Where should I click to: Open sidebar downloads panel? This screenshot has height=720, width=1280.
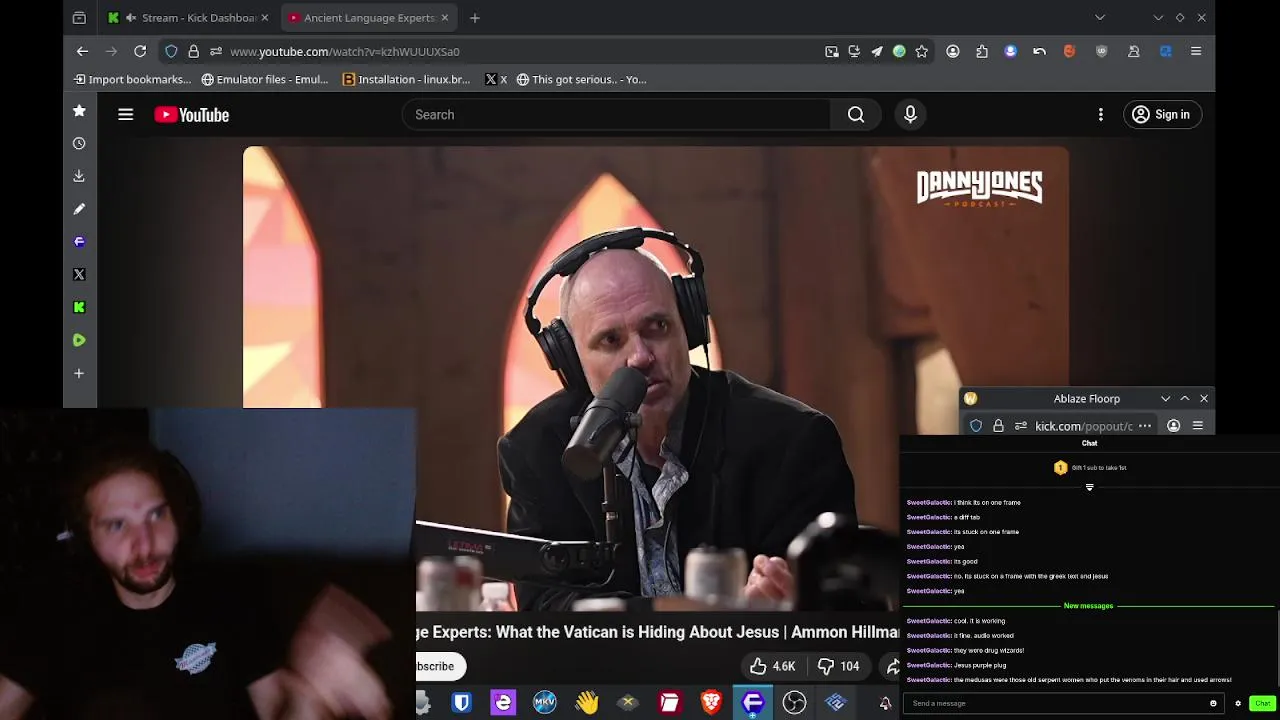coord(79,176)
